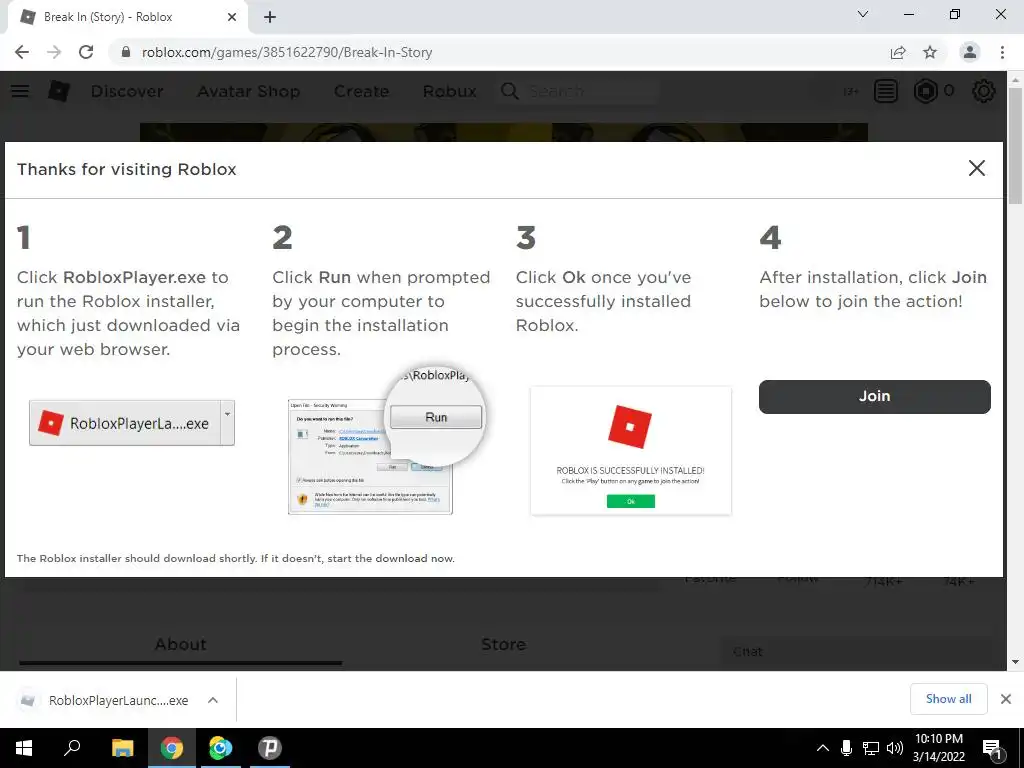Open the Discover menu item
The width and height of the screenshot is (1024, 768).
(127, 91)
